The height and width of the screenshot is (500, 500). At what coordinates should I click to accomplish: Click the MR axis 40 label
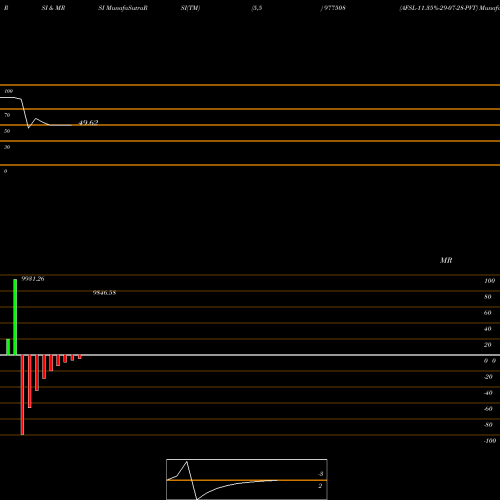[x=488, y=329]
